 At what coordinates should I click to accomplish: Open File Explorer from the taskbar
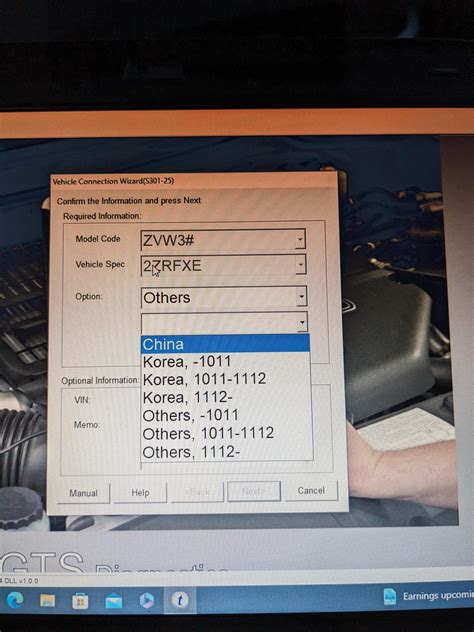[x=48, y=601]
